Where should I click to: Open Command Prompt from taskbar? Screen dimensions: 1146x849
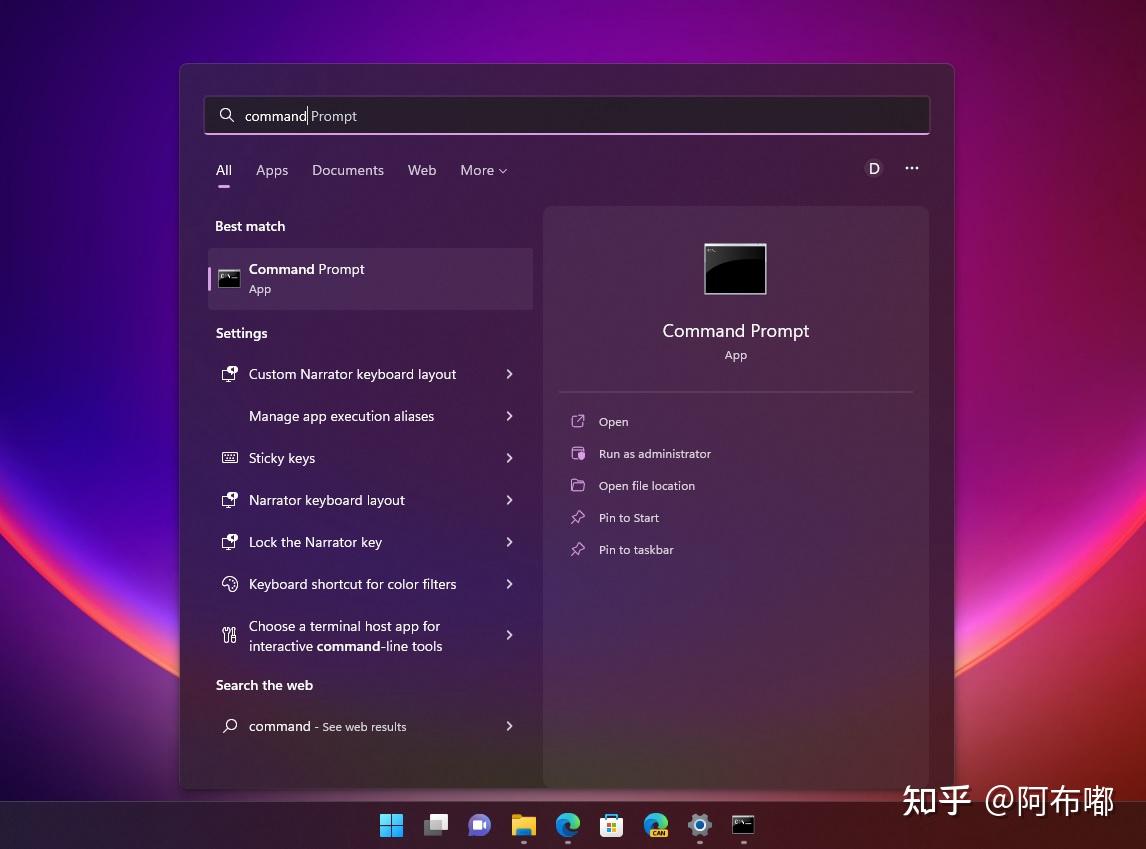point(743,825)
